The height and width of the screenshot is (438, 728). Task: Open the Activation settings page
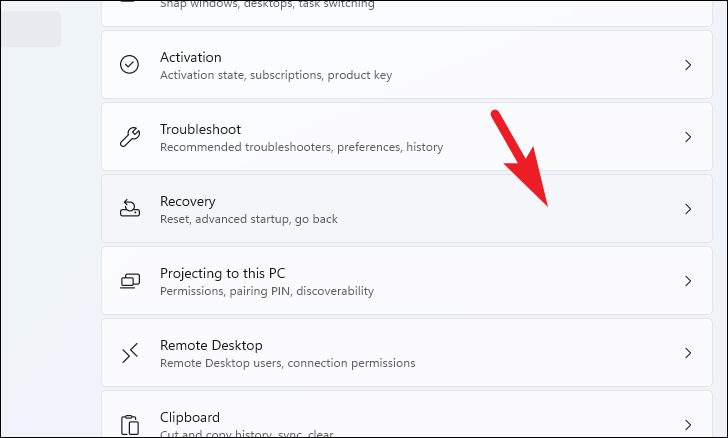(190, 57)
